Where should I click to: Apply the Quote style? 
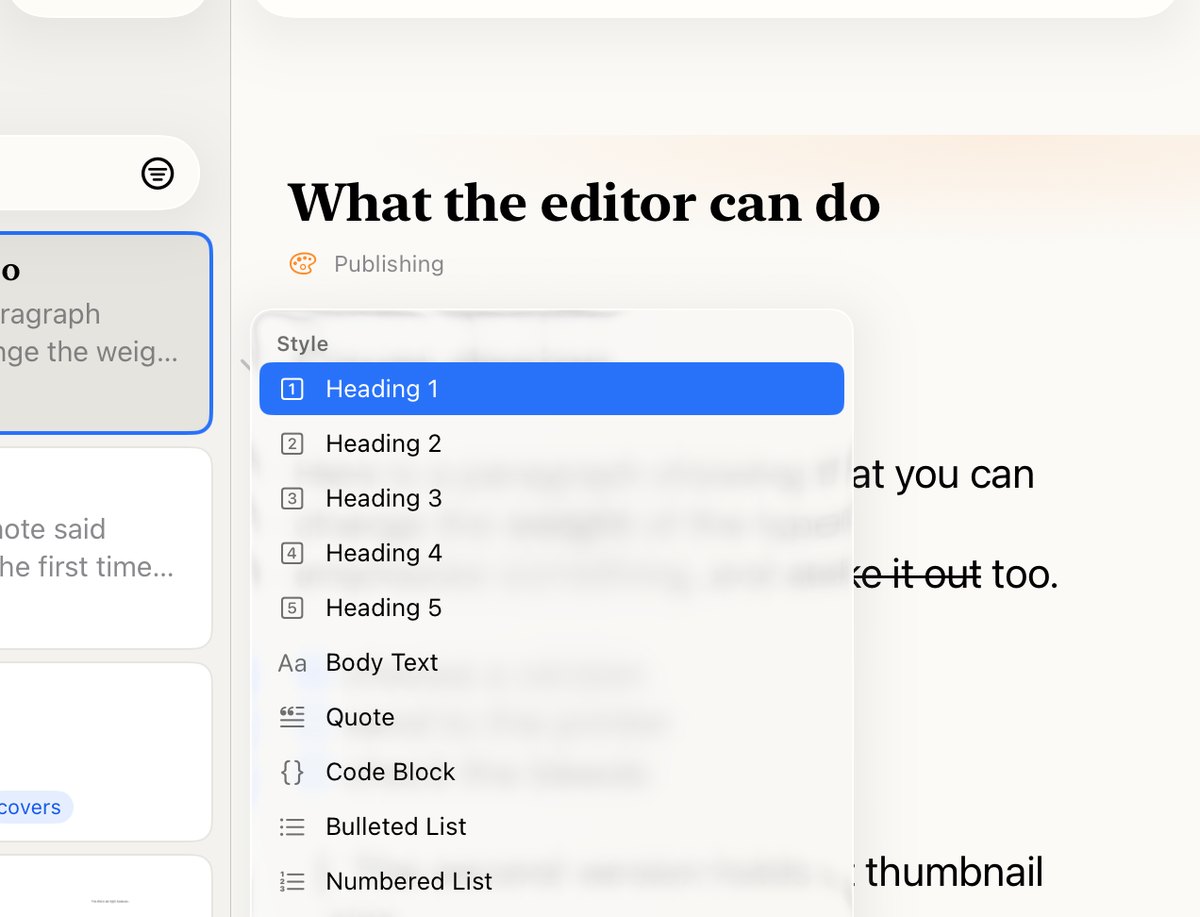click(x=552, y=717)
